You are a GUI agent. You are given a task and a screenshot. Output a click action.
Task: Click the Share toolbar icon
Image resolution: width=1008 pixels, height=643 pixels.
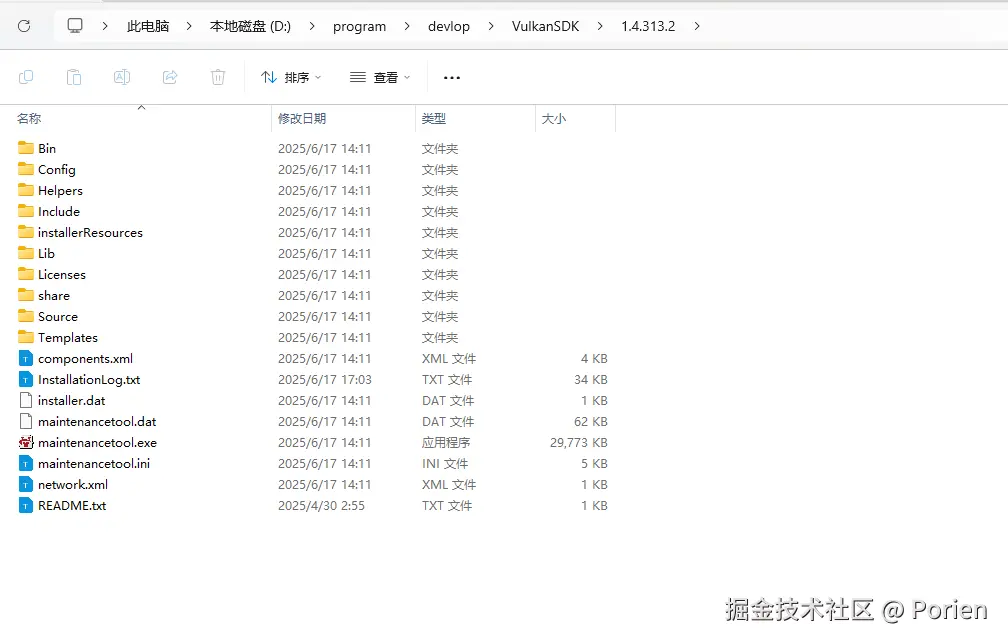coord(170,77)
